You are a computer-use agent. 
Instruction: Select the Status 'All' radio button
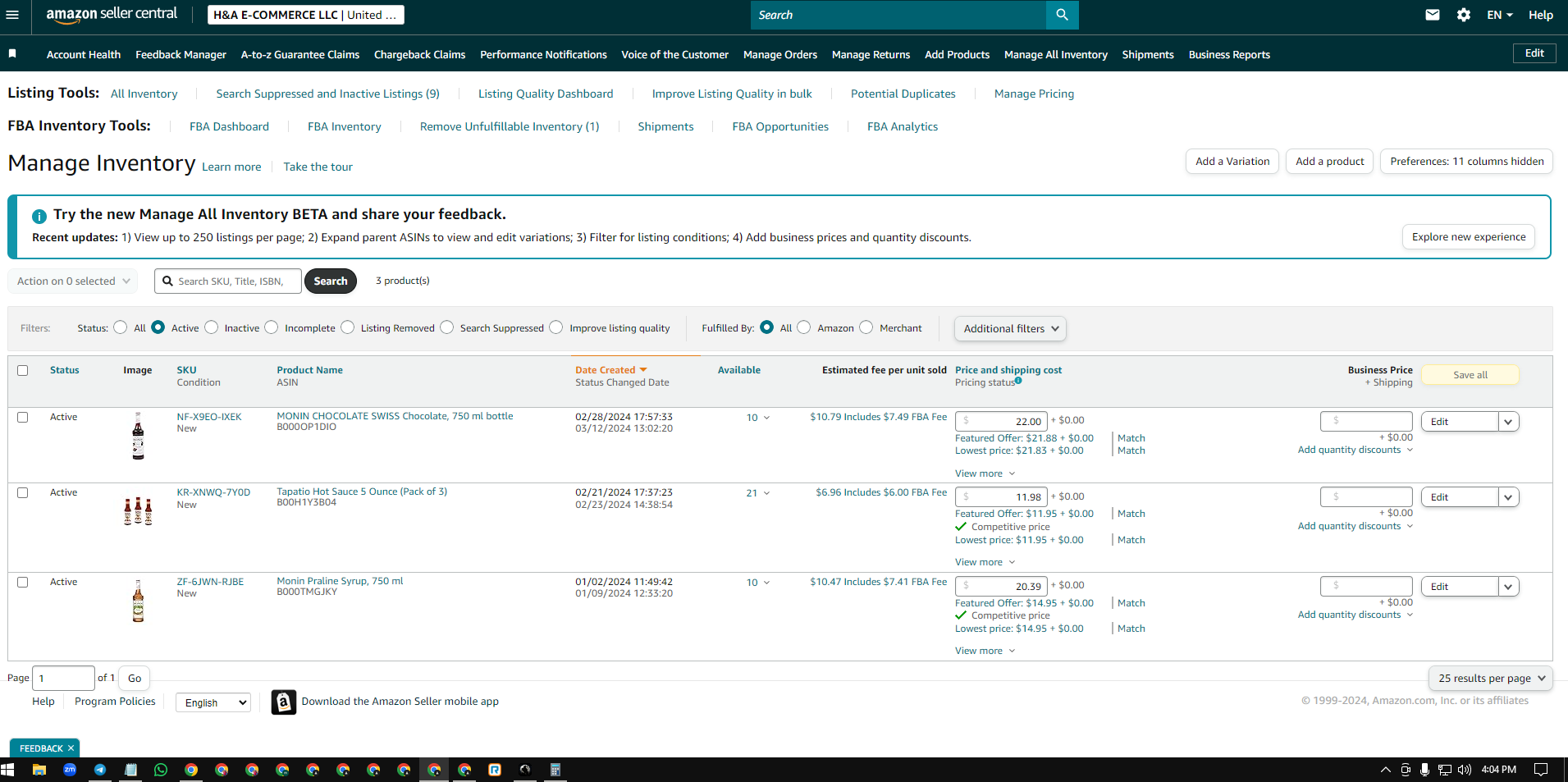click(121, 327)
